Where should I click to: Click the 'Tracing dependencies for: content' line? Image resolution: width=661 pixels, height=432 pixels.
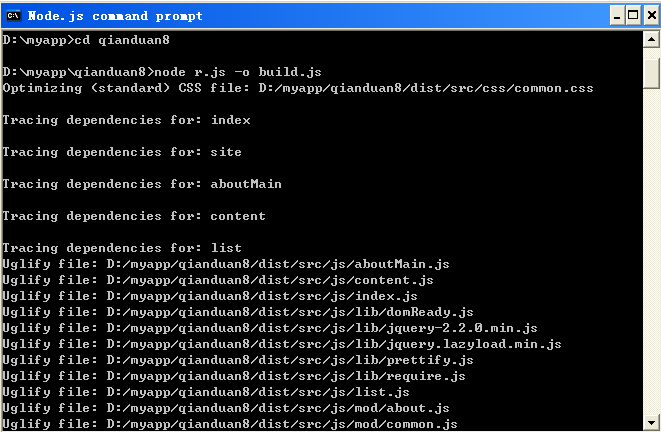(134, 216)
